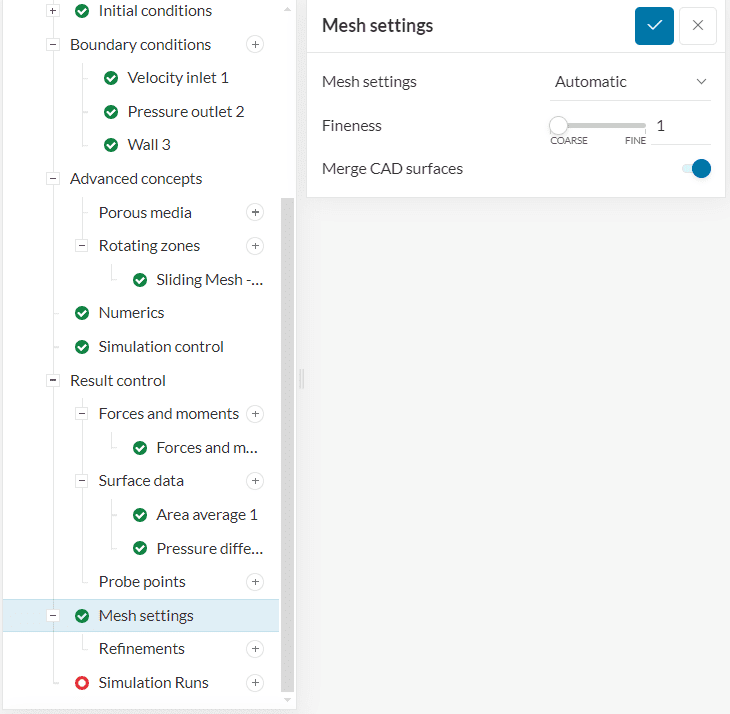Image resolution: width=730 pixels, height=714 pixels.
Task: Create a new simulation run
Action: (255, 683)
